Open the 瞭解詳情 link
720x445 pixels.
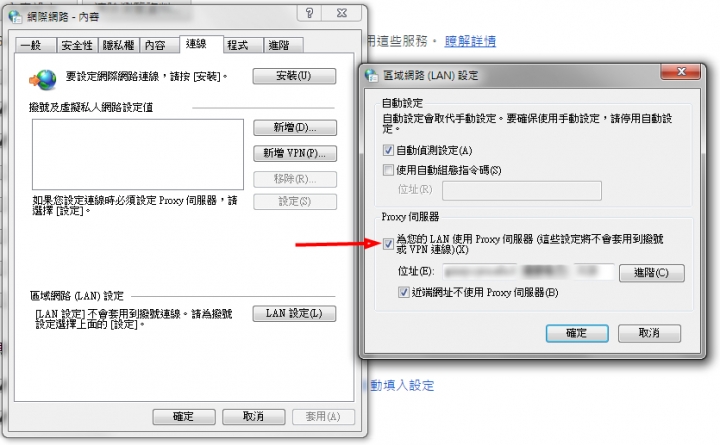click(x=470, y=41)
